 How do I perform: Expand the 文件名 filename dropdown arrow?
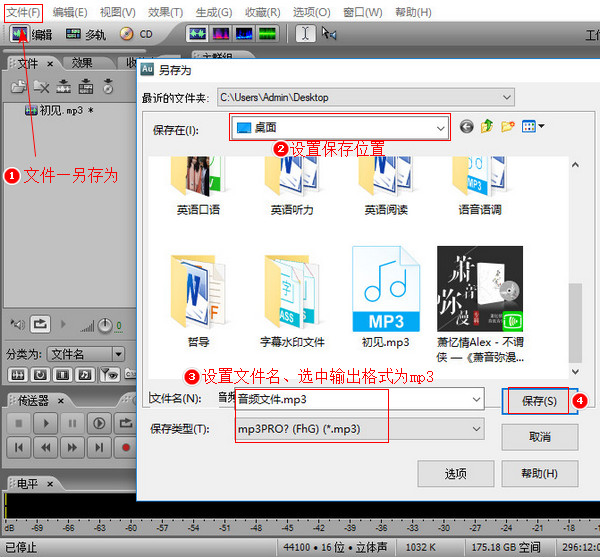coord(476,399)
